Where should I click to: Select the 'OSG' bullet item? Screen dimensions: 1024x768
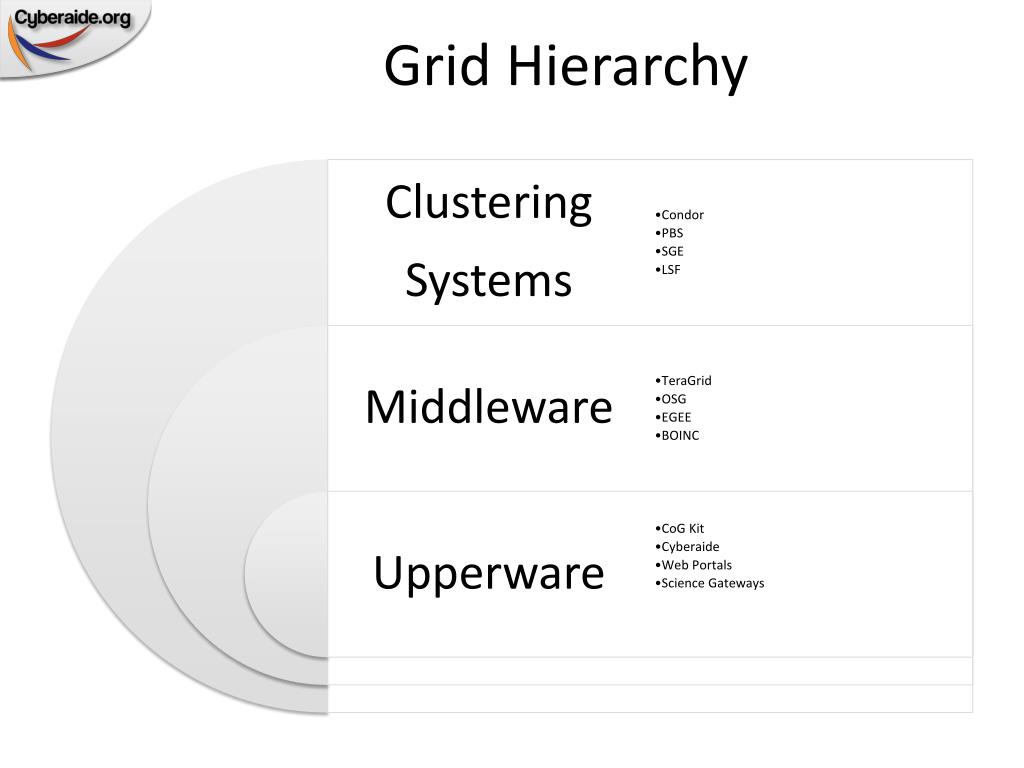pyautogui.click(x=671, y=399)
